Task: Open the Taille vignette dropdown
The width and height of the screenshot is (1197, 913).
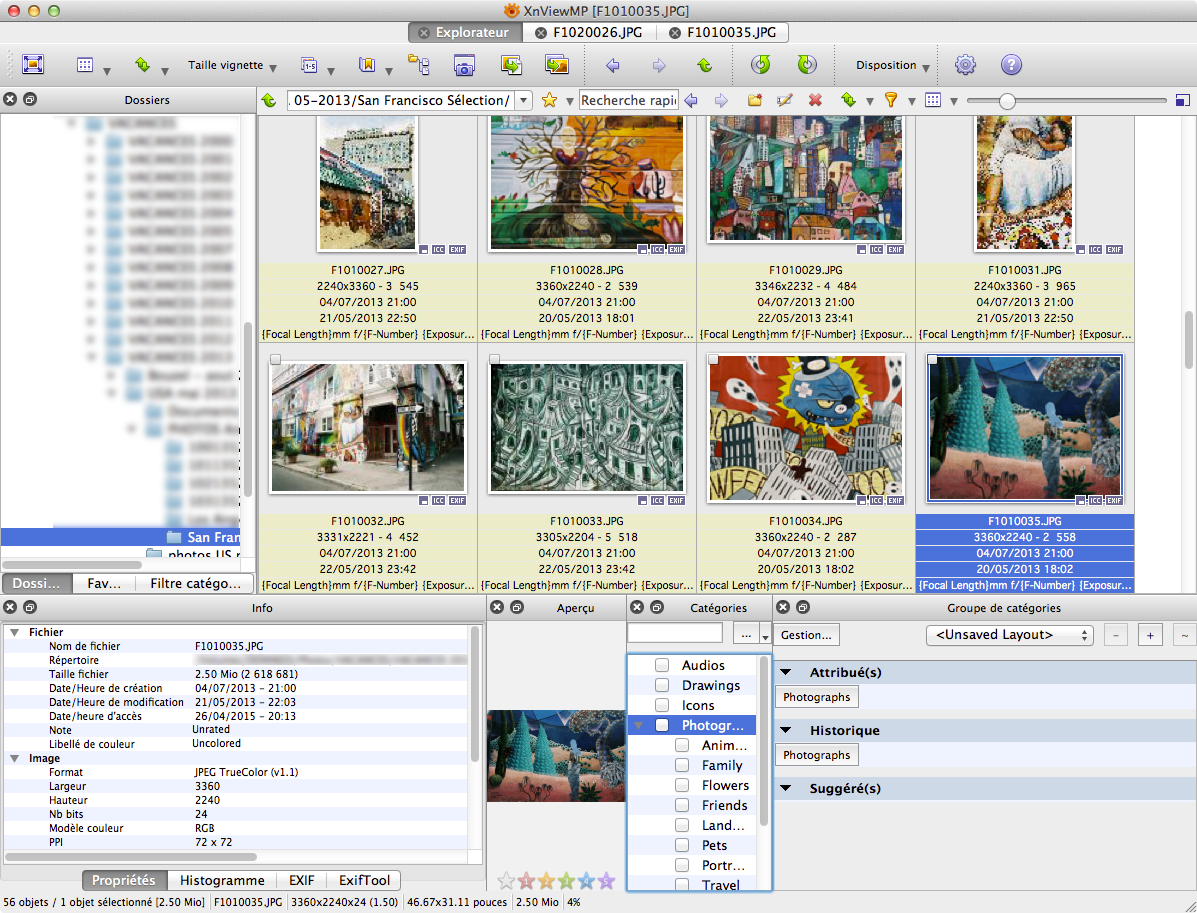Action: coord(232,66)
